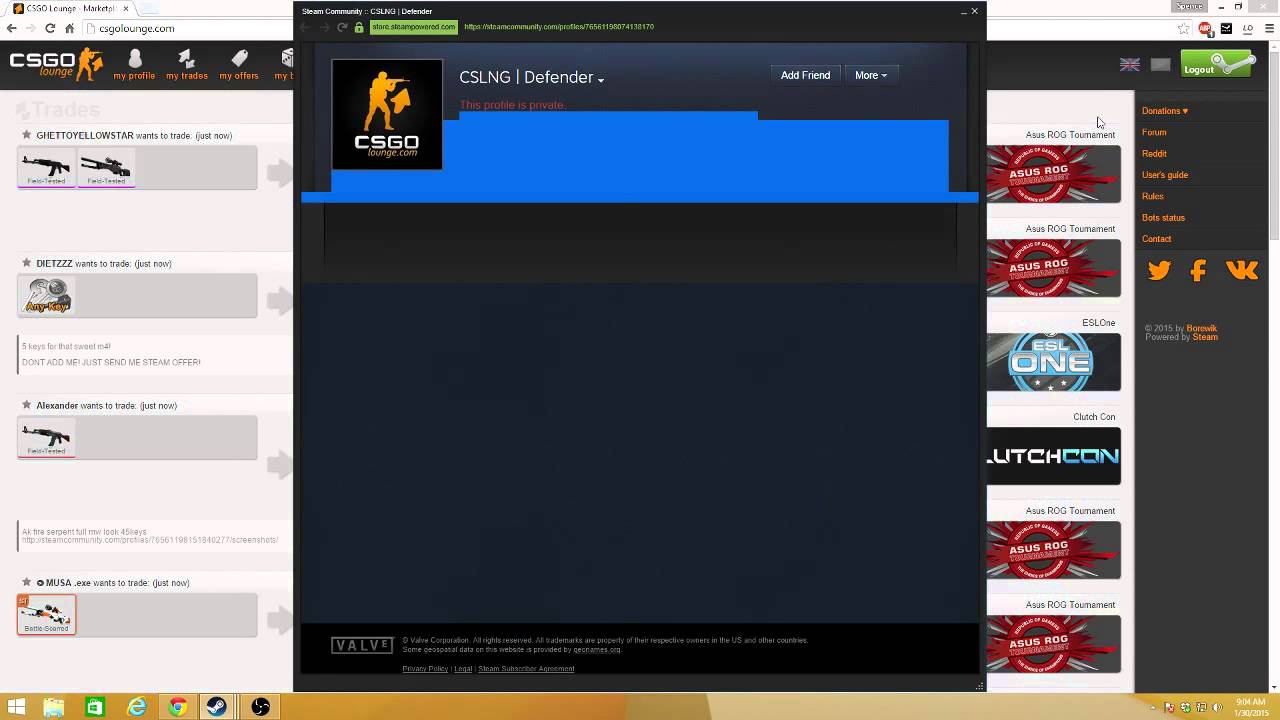Open Chrome from the taskbar
The width and height of the screenshot is (1280, 720).
pyautogui.click(x=177, y=707)
